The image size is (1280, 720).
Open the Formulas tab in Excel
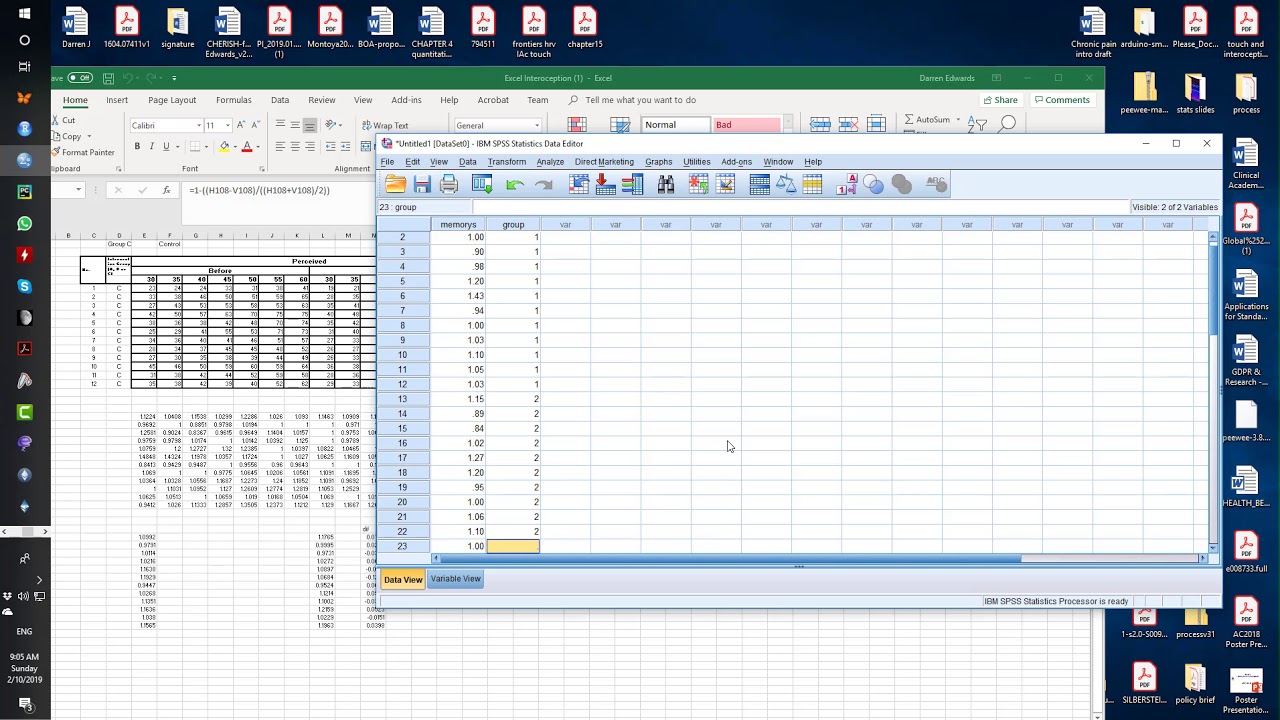point(233,100)
